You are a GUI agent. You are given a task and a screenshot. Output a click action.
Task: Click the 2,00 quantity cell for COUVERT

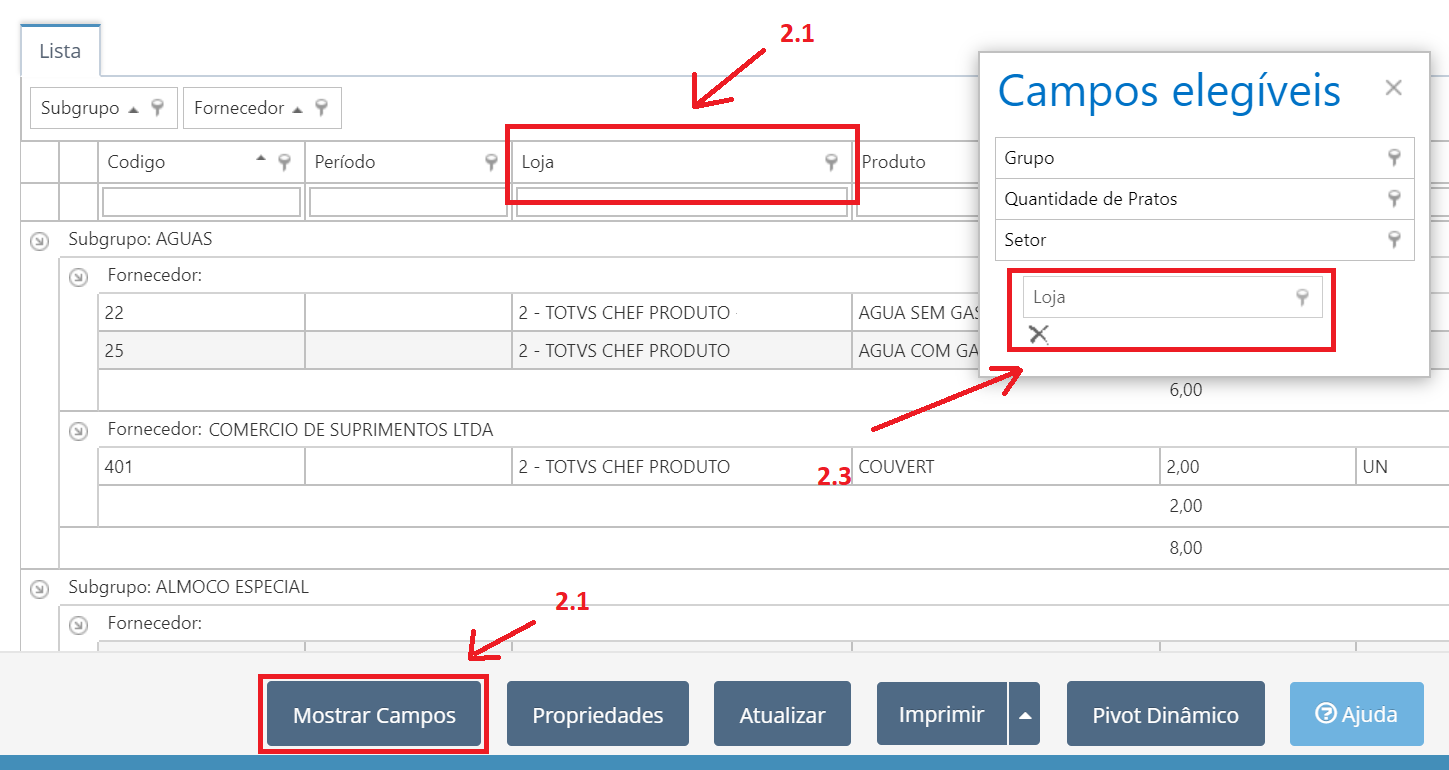pyautogui.click(x=1258, y=467)
